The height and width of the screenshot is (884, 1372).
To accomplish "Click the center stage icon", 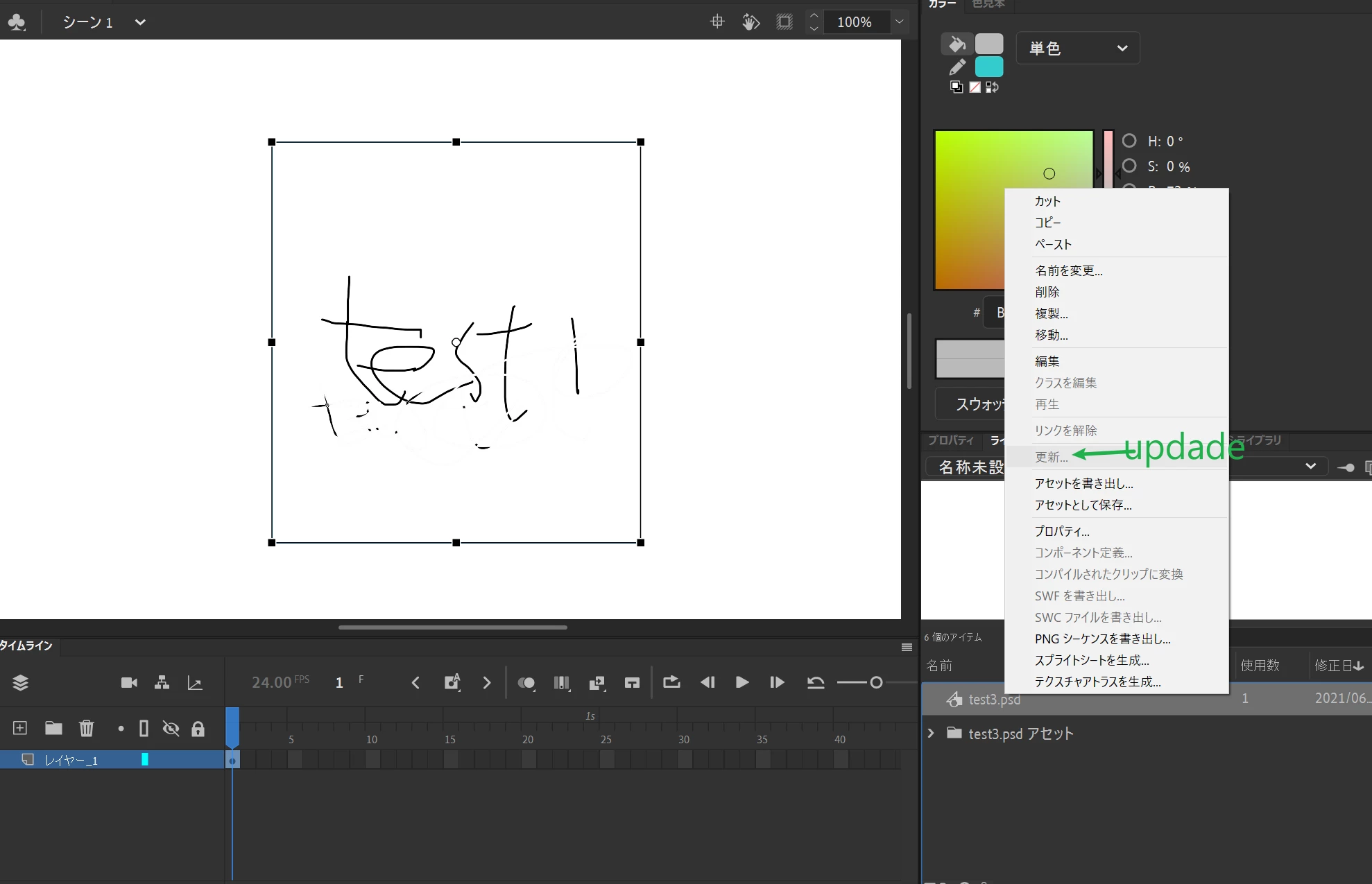I will point(717,22).
